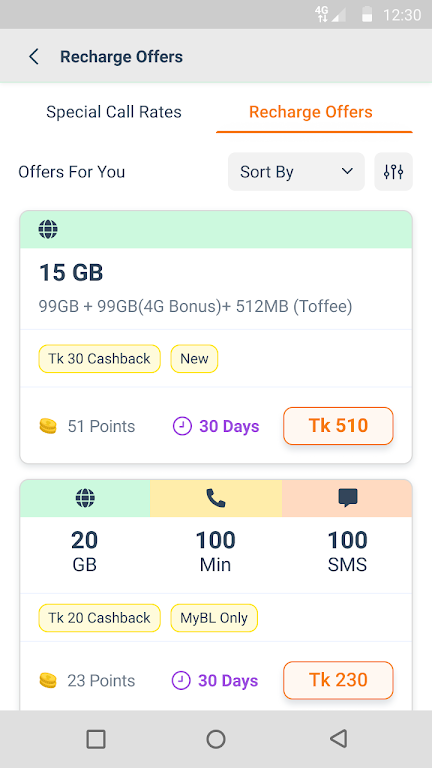Open the 15 GB offer details
The width and height of the screenshot is (432, 768).
216,288
